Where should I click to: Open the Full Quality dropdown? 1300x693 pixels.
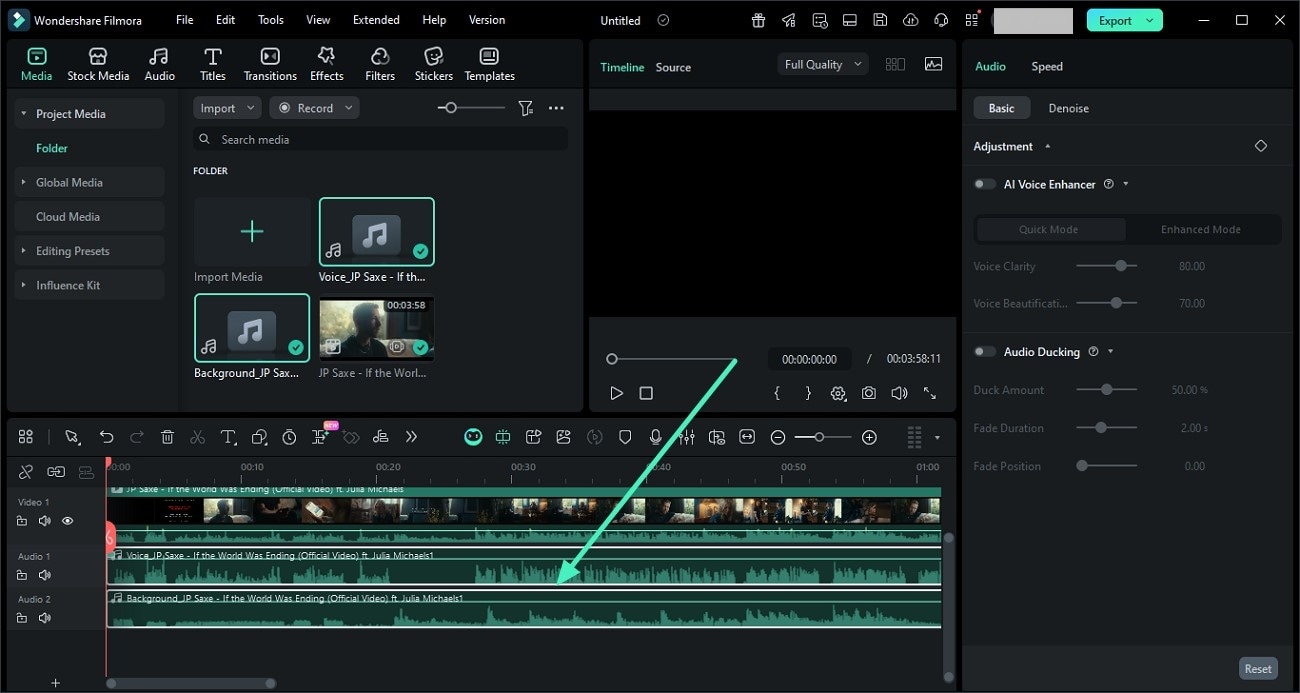pyautogui.click(x=822, y=63)
